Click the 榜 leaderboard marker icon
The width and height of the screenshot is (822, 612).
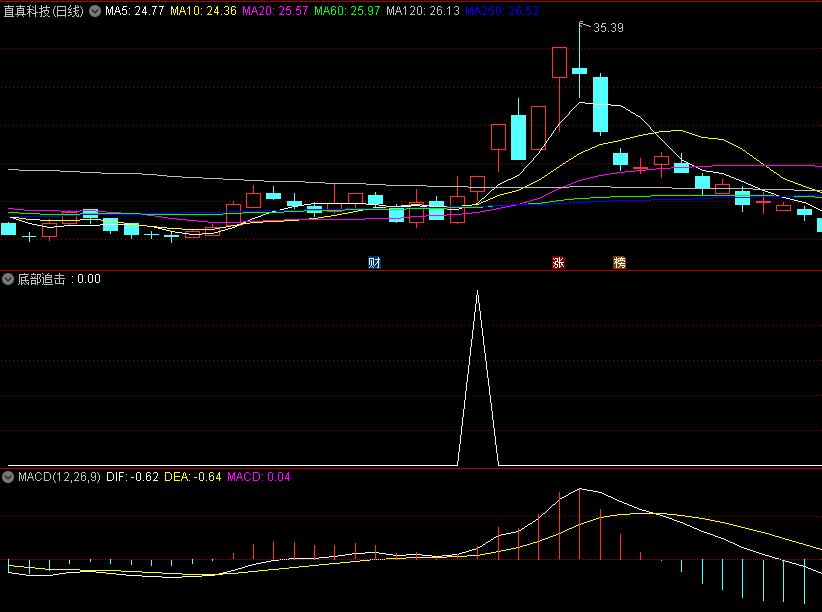(x=620, y=262)
